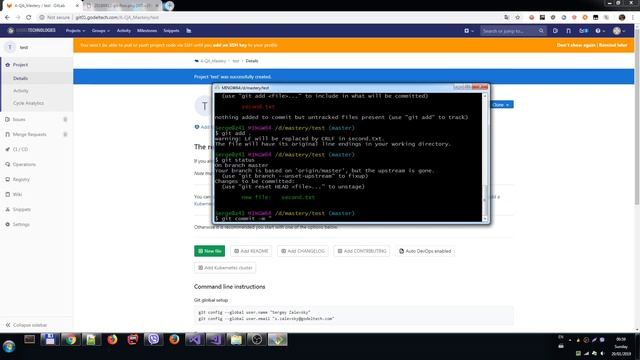The height and width of the screenshot is (360, 640).
Task: Open the todos icon in GitLab header
Action: [583, 31]
